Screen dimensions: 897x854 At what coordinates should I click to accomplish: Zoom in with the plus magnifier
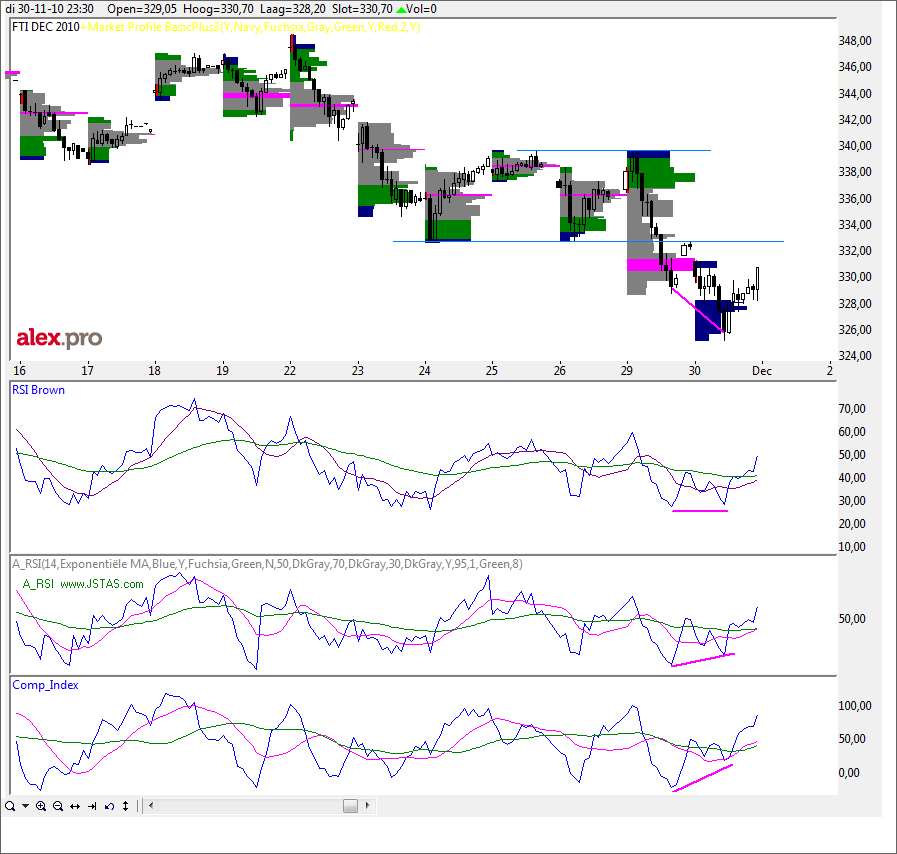[x=40, y=806]
